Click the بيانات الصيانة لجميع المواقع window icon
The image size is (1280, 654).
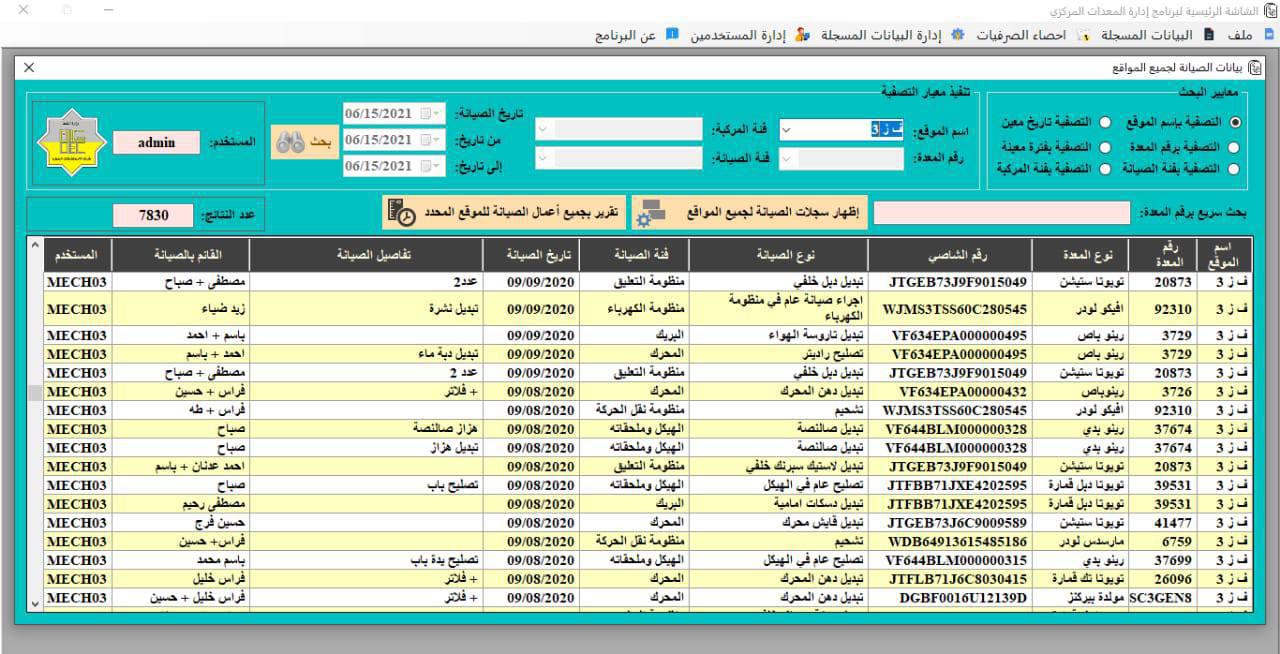pos(1255,68)
